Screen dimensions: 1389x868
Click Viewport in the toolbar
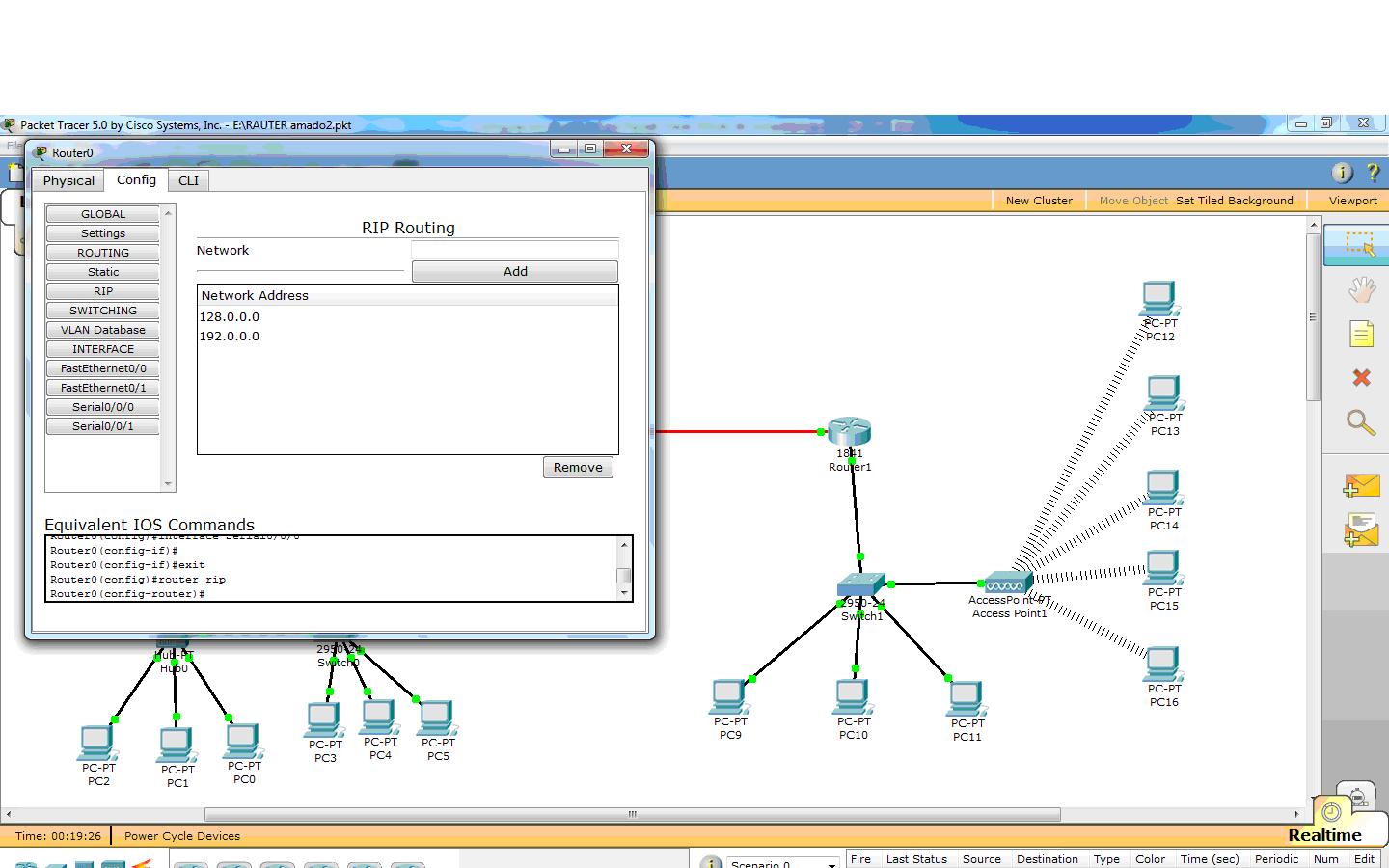pos(1352,201)
